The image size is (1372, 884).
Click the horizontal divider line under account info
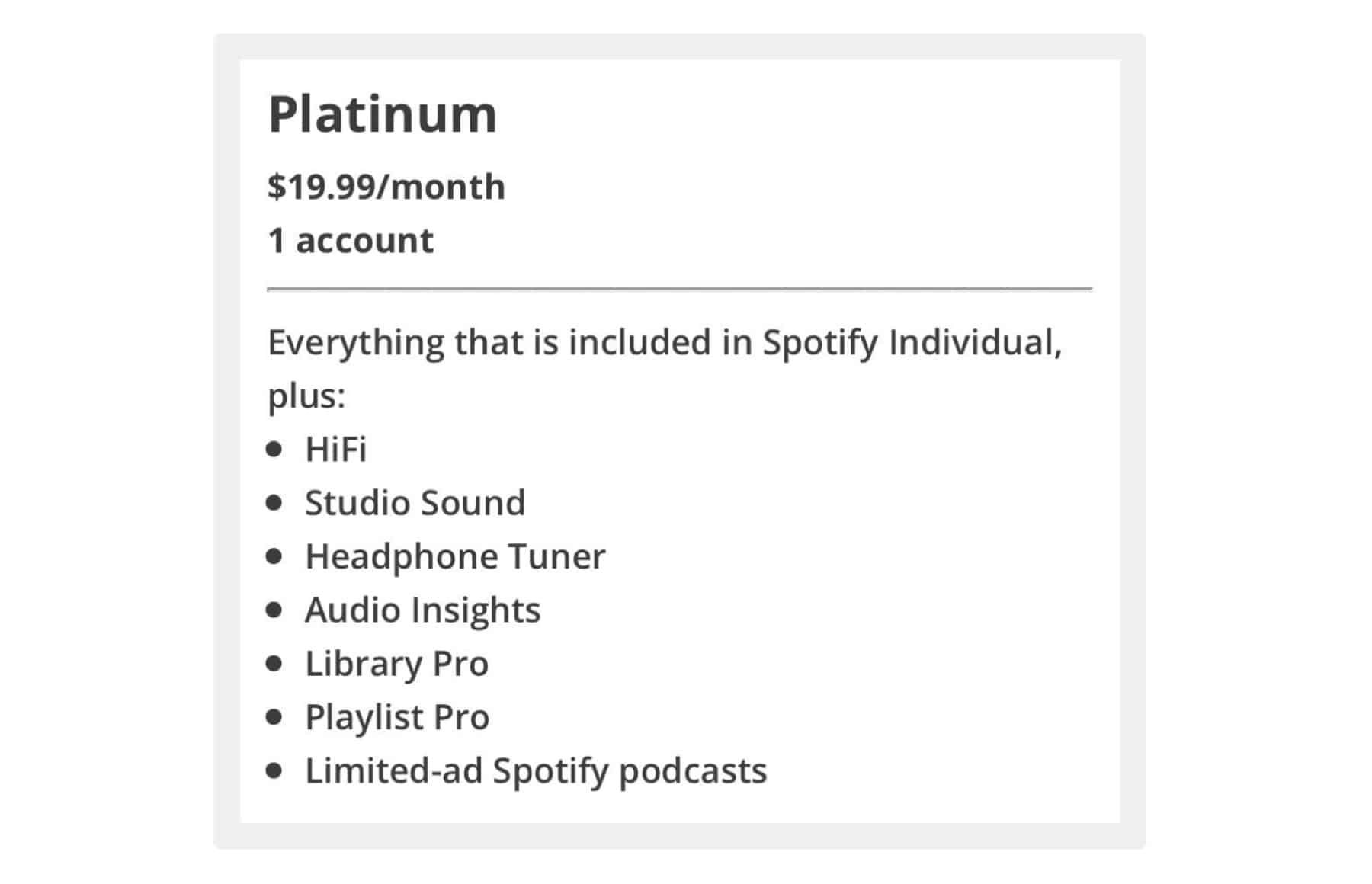click(x=679, y=289)
